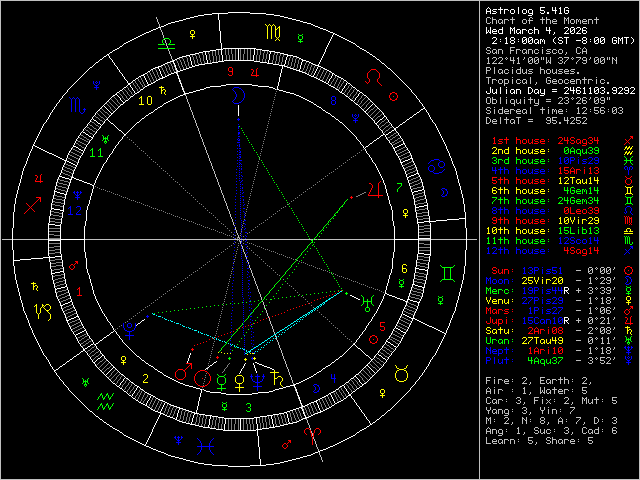Click the large green Mercury glyph inside the wheel
This screenshot has height=480, width=640.
pos(221,382)
